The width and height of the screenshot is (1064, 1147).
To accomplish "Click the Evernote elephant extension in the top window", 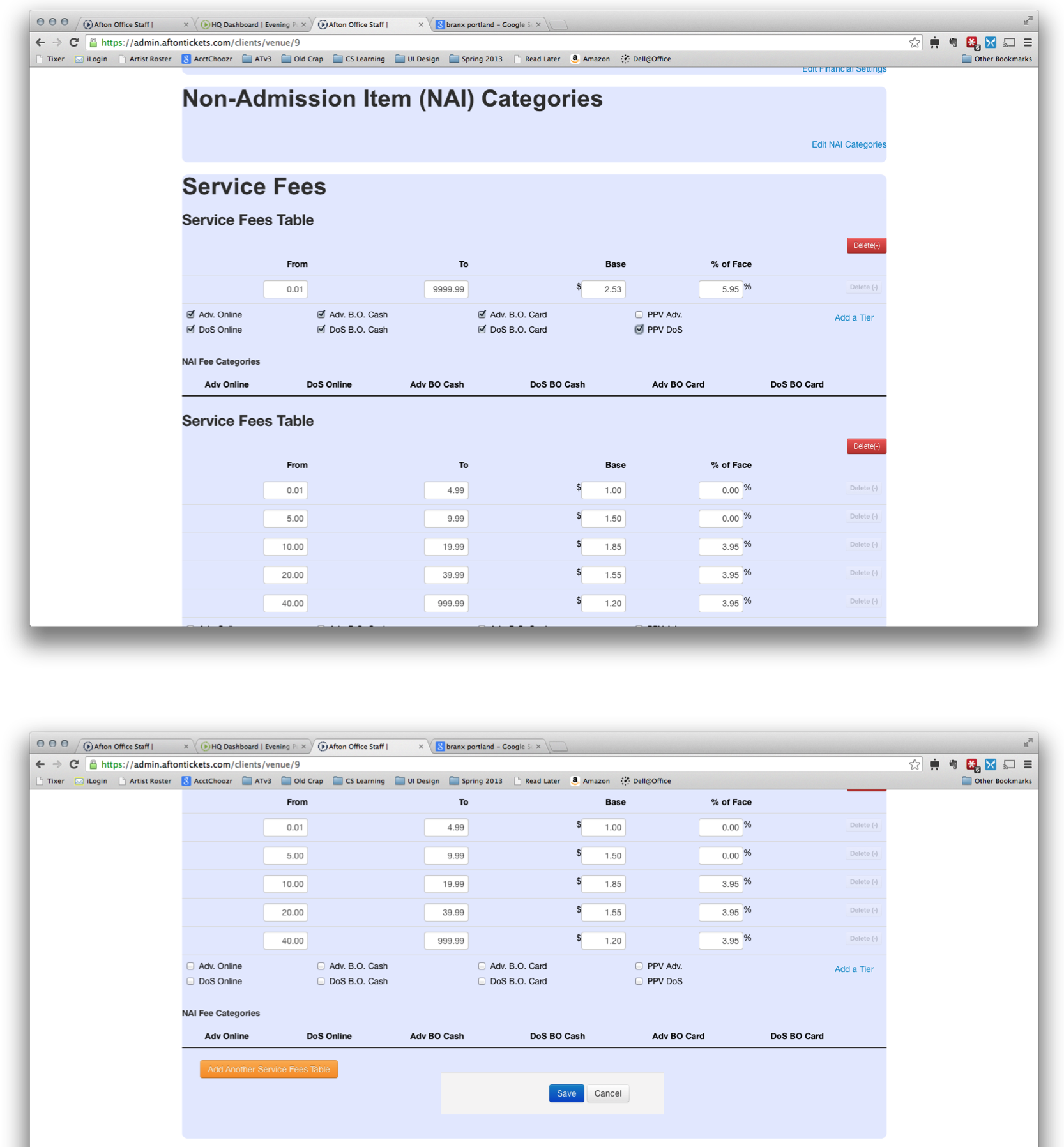I will [954, 42].
